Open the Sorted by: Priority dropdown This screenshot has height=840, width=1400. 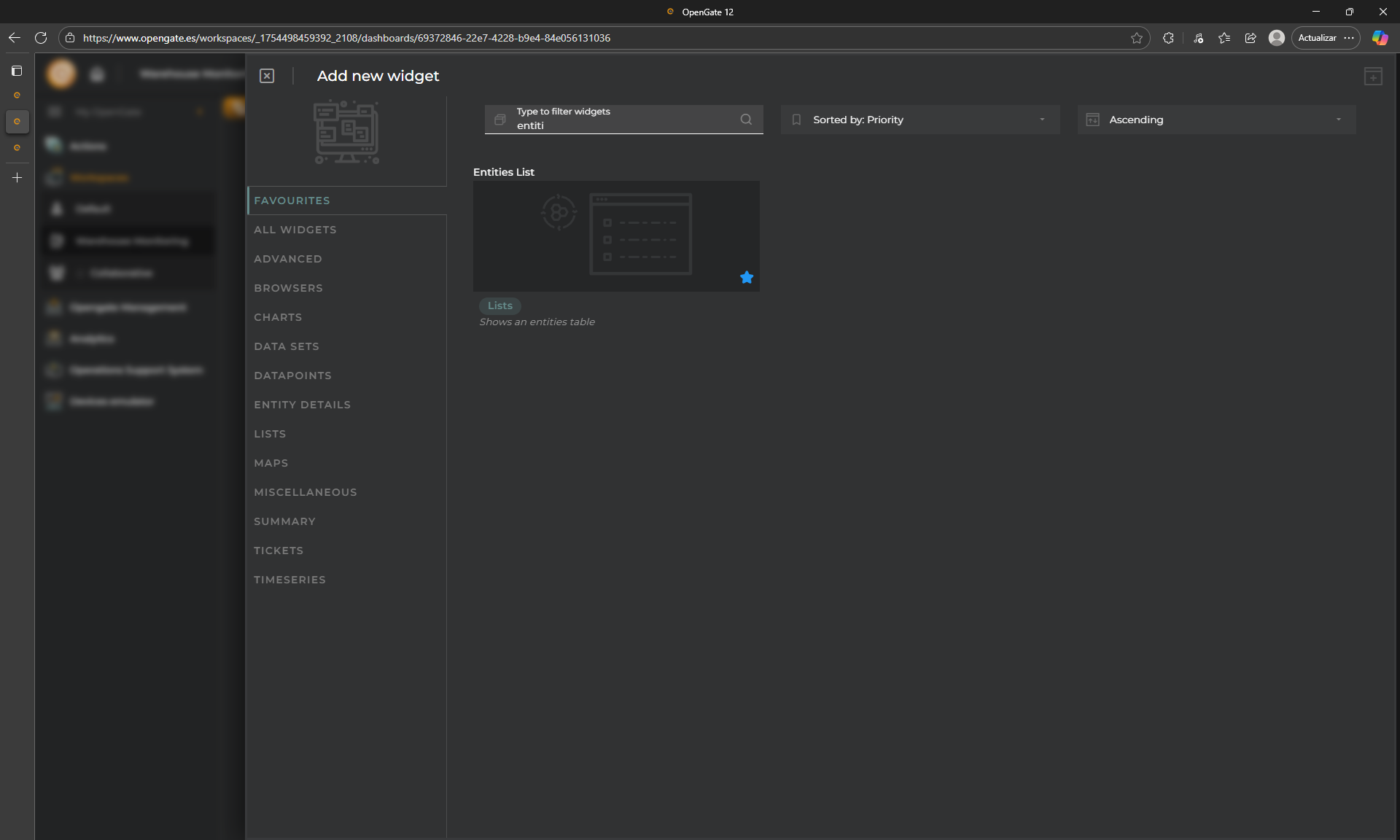point(920,120)
